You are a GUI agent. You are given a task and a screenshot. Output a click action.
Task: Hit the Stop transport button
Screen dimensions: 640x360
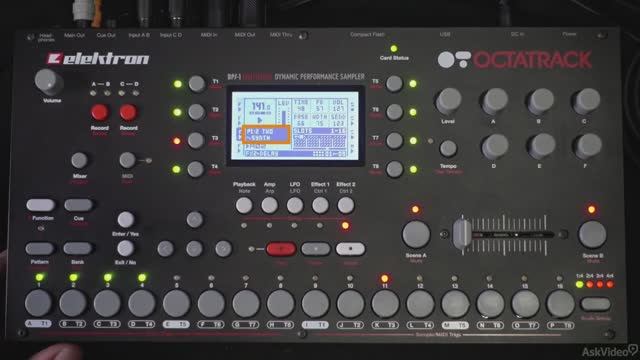[x=350, y=249]
